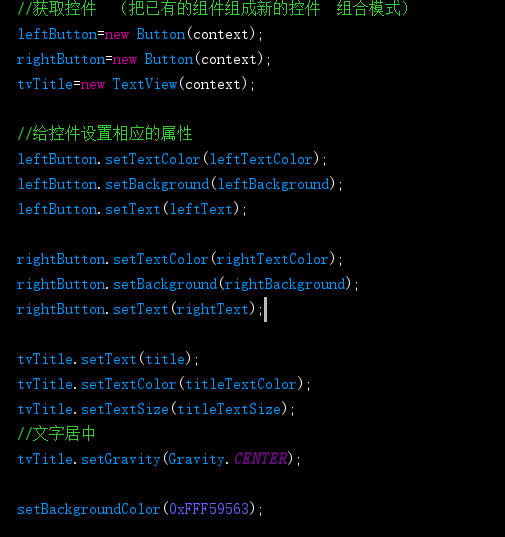Image resolution: width=505 pixels, height=537 pixels.
Task: Click the title argument in tvTitle.setText
Action: 165,359
